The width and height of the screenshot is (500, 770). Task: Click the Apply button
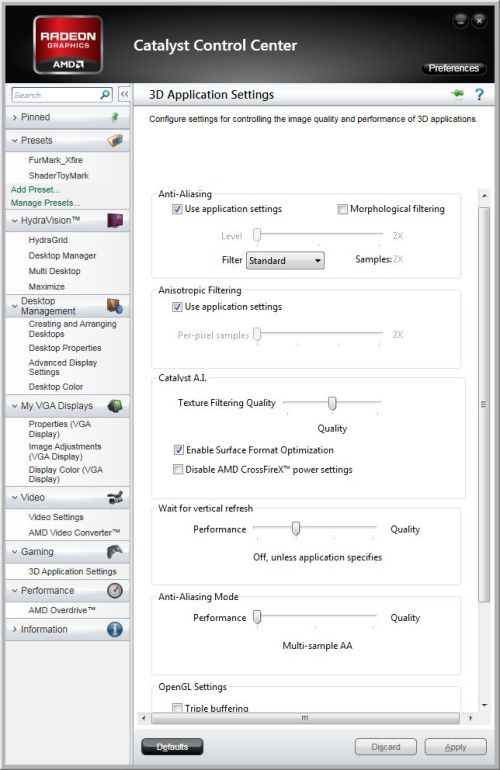pyautogui.click(x=455, y=746)
